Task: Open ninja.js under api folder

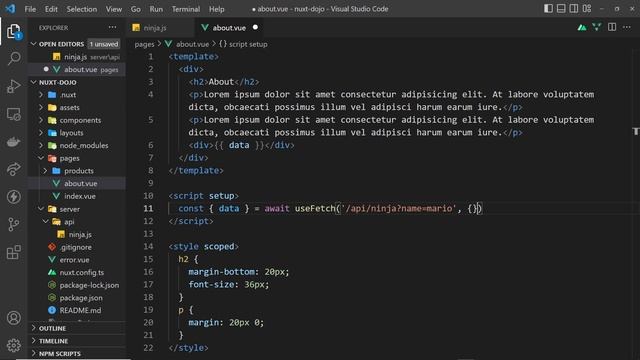Action: [x=80, y=234]
